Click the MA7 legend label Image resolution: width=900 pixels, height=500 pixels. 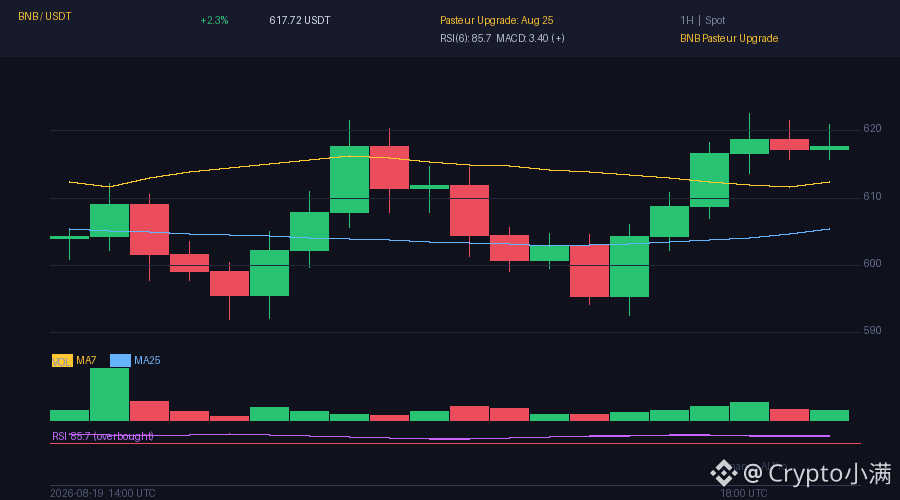tap(86, 361)
